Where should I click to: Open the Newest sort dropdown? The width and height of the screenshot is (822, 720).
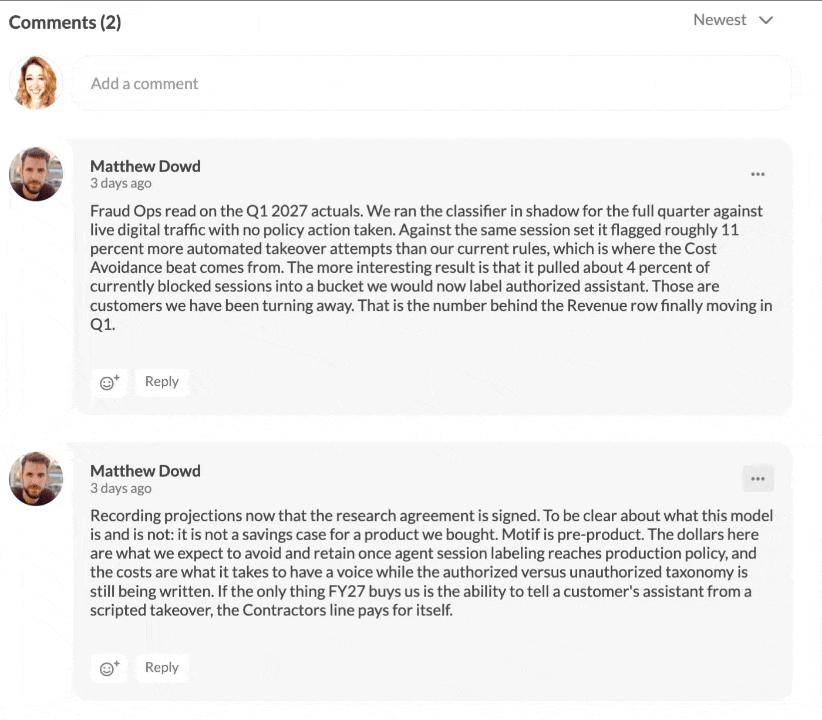point(733,20)
